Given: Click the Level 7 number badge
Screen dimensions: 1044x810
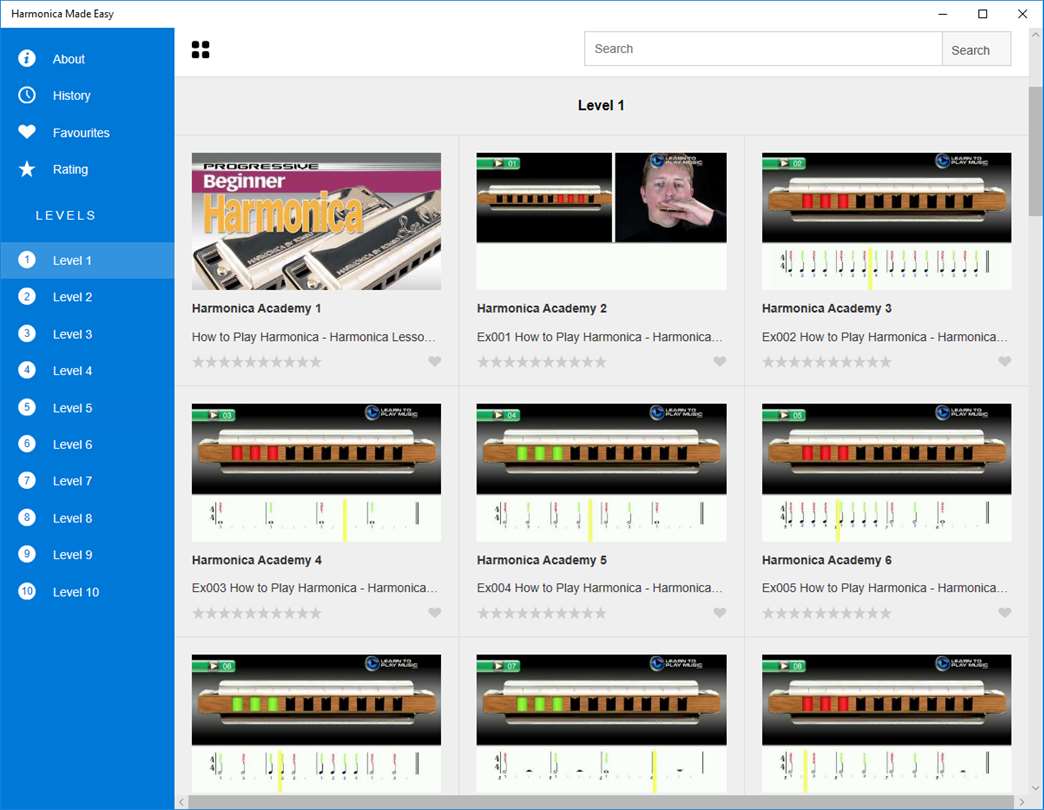Looking at the screenshot, I should pos(27,481).
